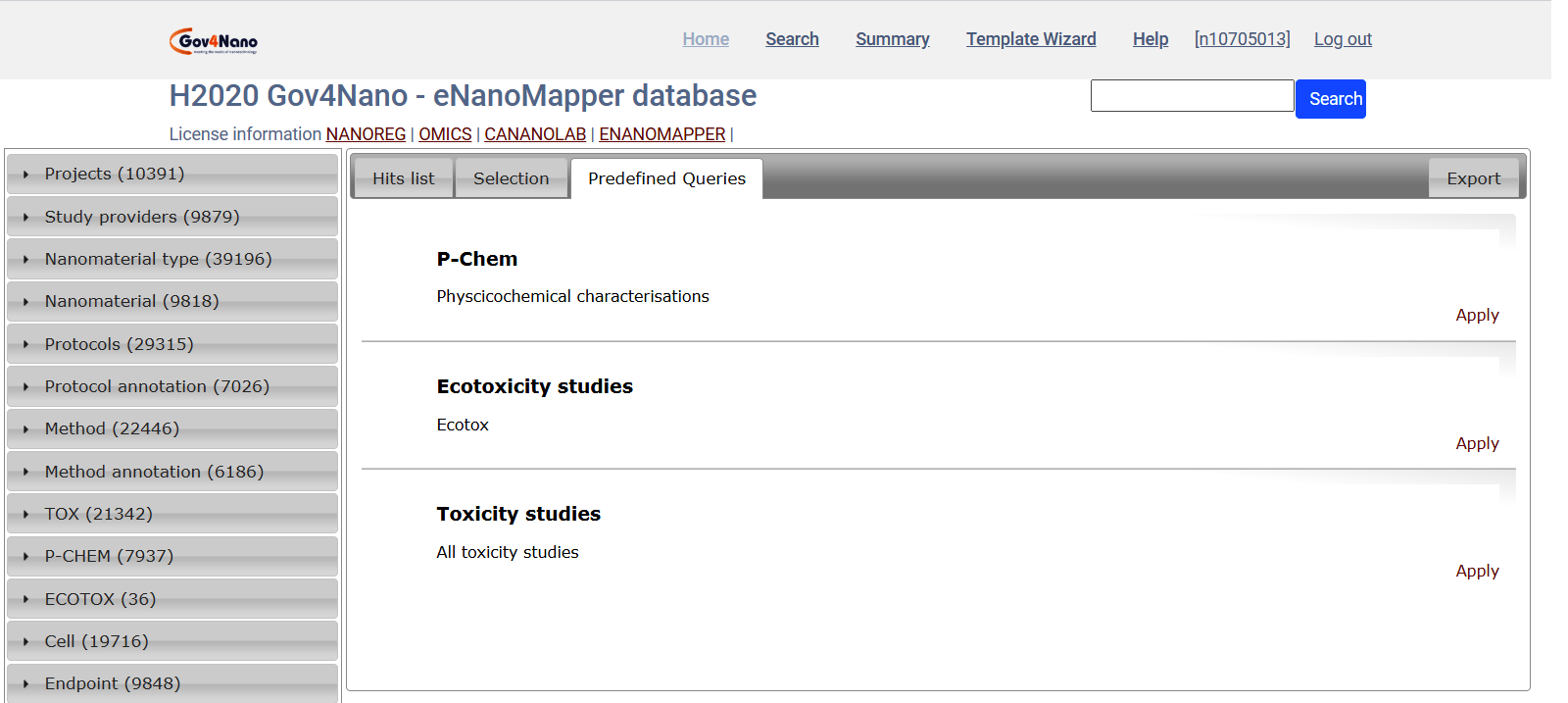Open the NANOREG license link
This screenshot has height=703, width=1568.
click(366, 134)
